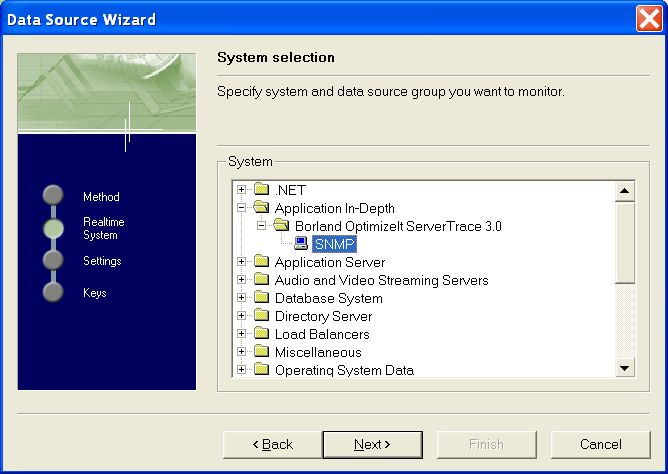
Task: Click the Realtime System step circle
Action: tap(53, 228)
